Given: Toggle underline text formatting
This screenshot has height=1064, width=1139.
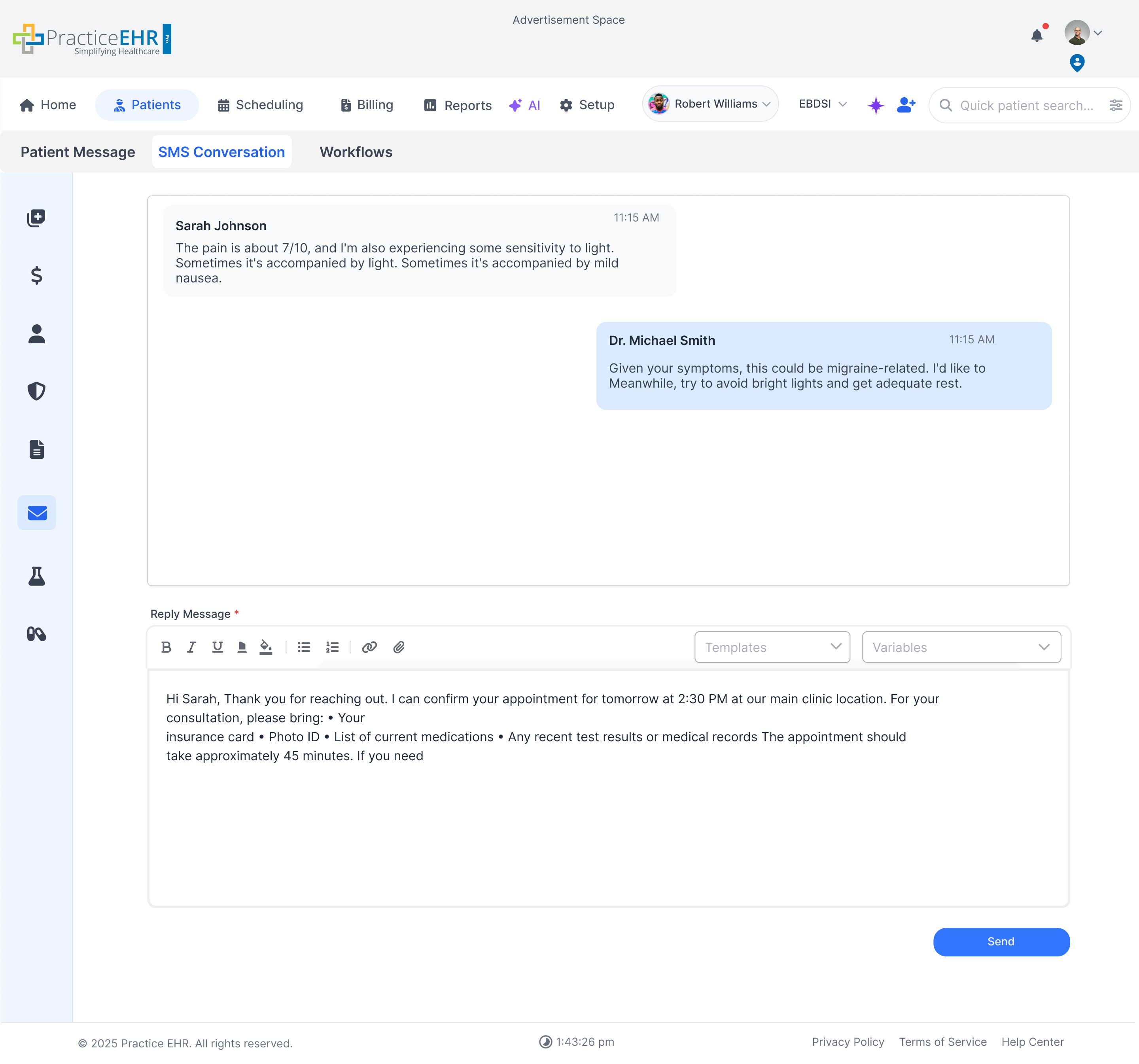Looking at the screenshot, I should [217, 647].
